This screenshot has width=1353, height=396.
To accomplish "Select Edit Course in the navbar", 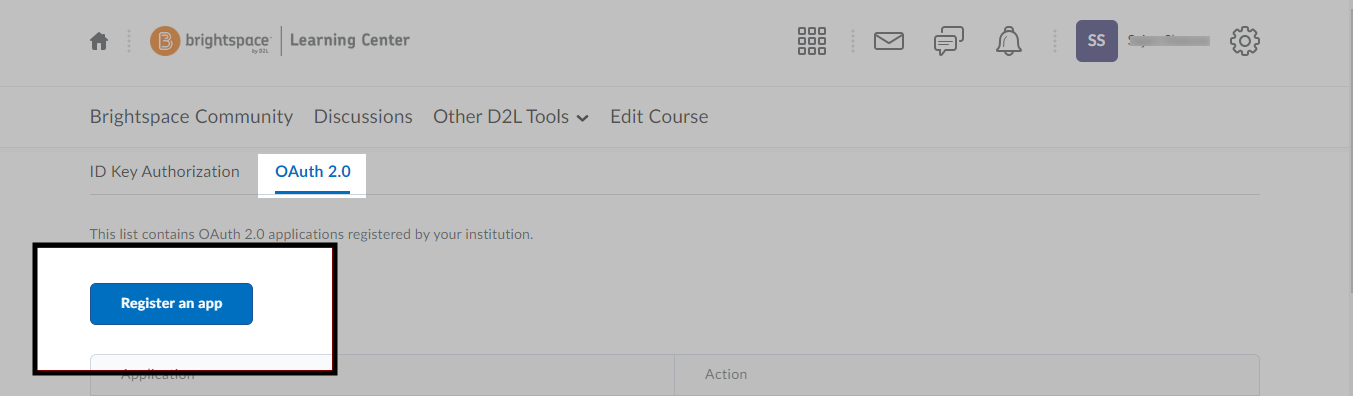I will click(659, 117).
